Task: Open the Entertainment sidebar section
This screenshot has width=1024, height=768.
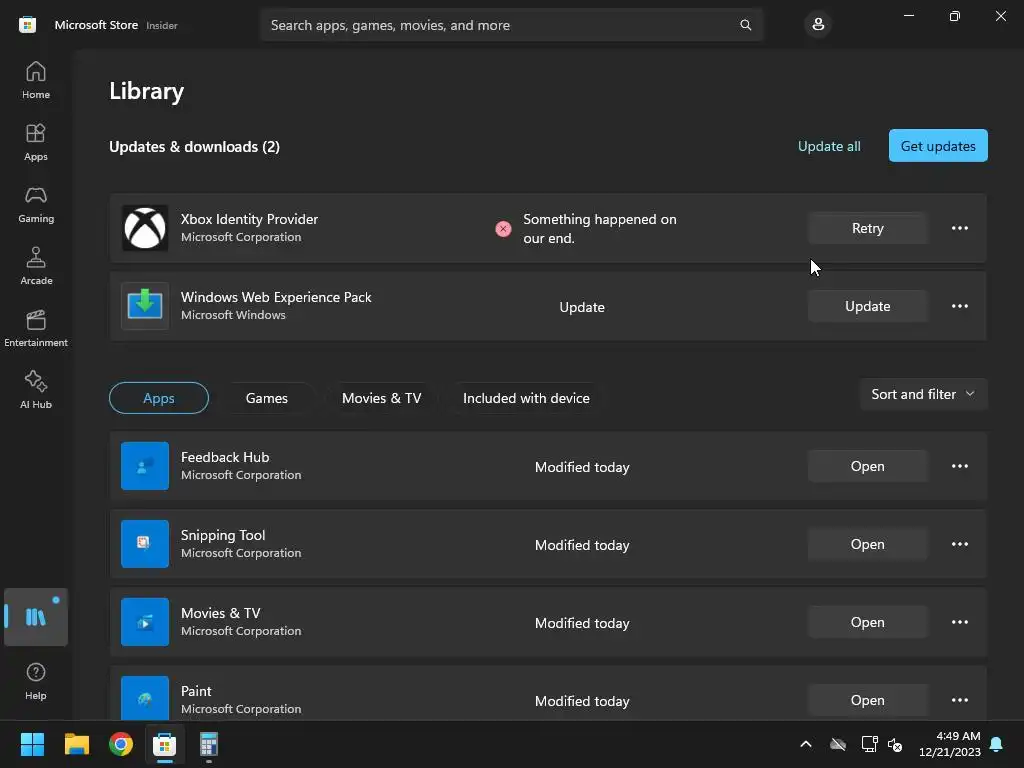Action: point(35,328)
